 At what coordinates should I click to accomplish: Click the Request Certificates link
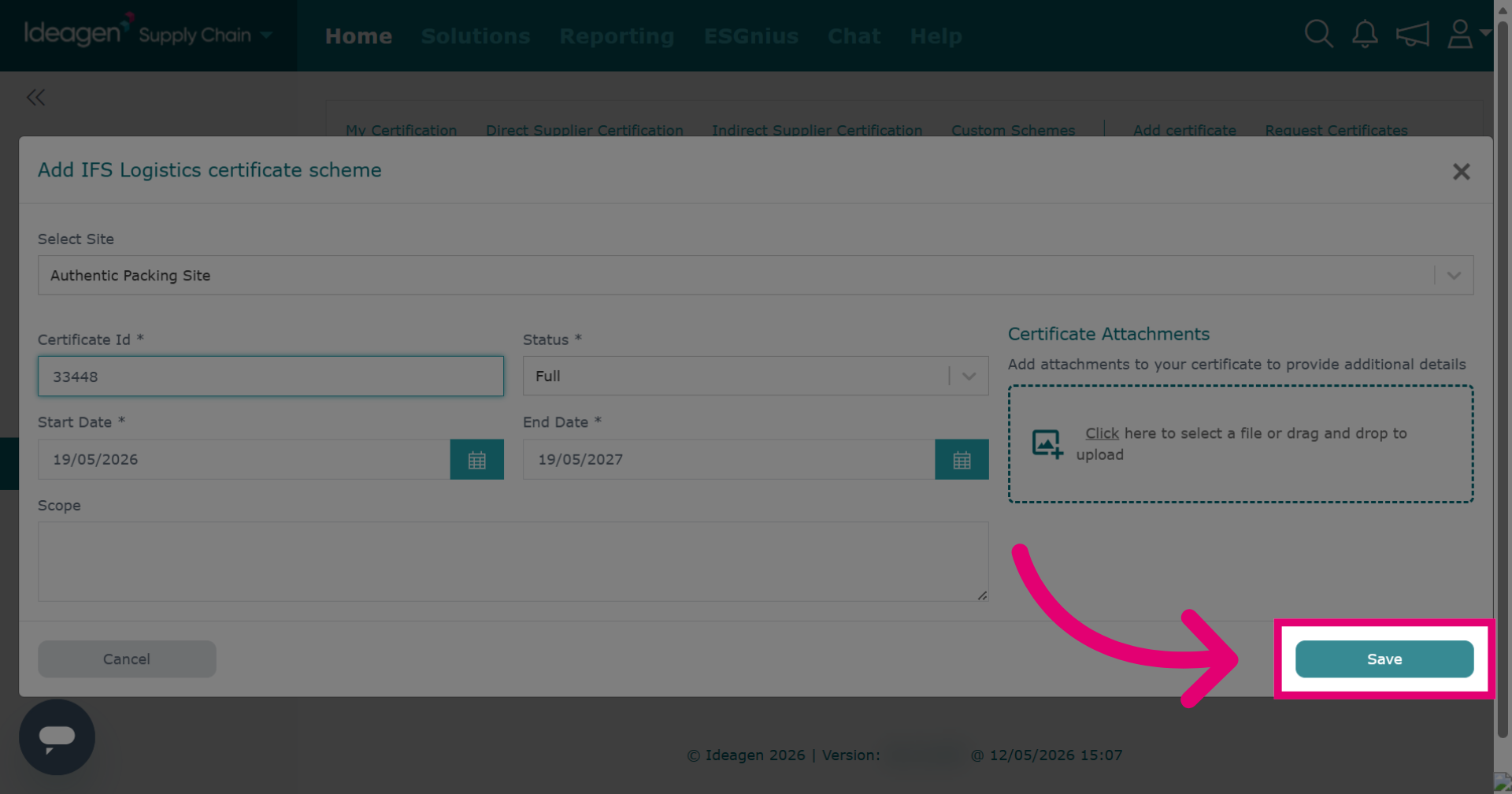1336,130
